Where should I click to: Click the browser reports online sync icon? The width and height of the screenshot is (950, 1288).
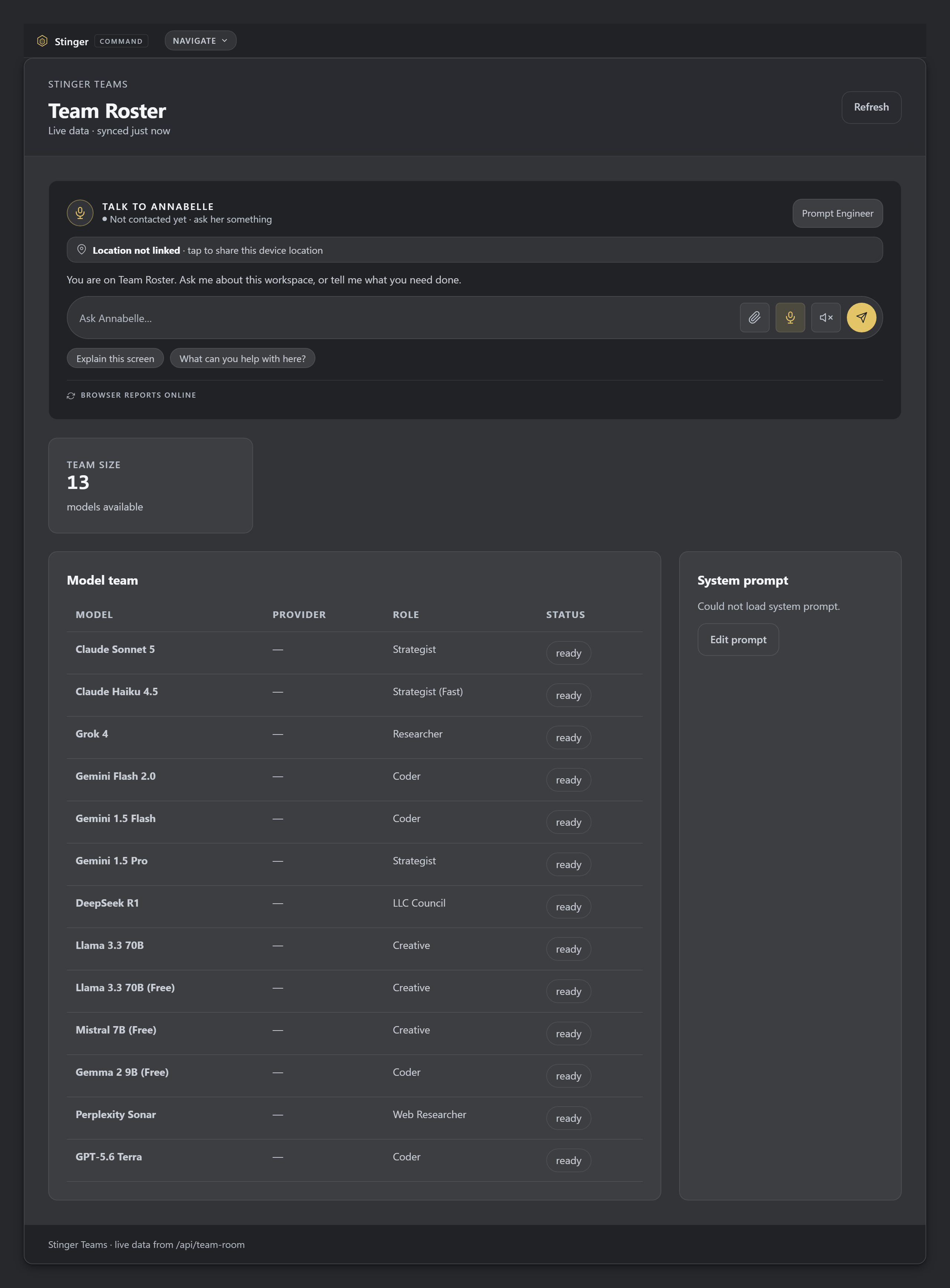click(71, 395)
